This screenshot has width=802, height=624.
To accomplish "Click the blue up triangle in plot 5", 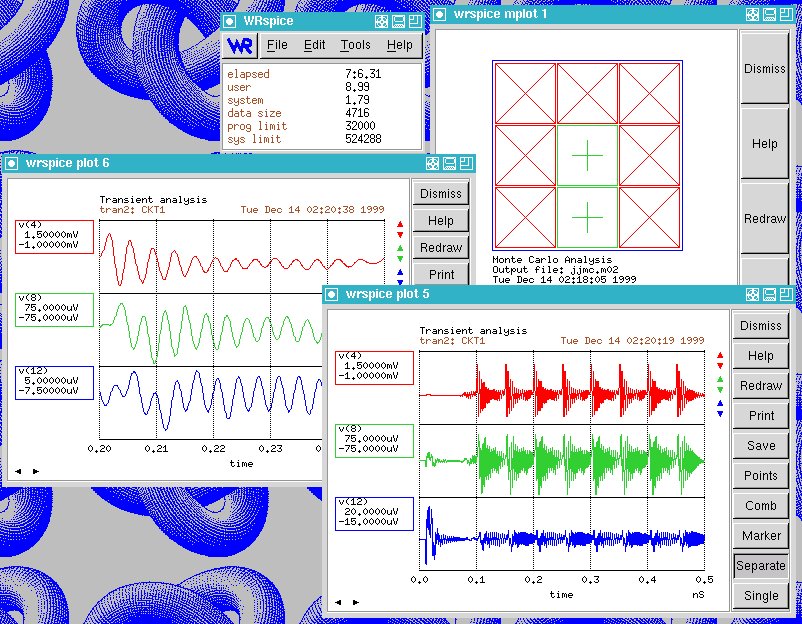I will click(x=720, y=403).
